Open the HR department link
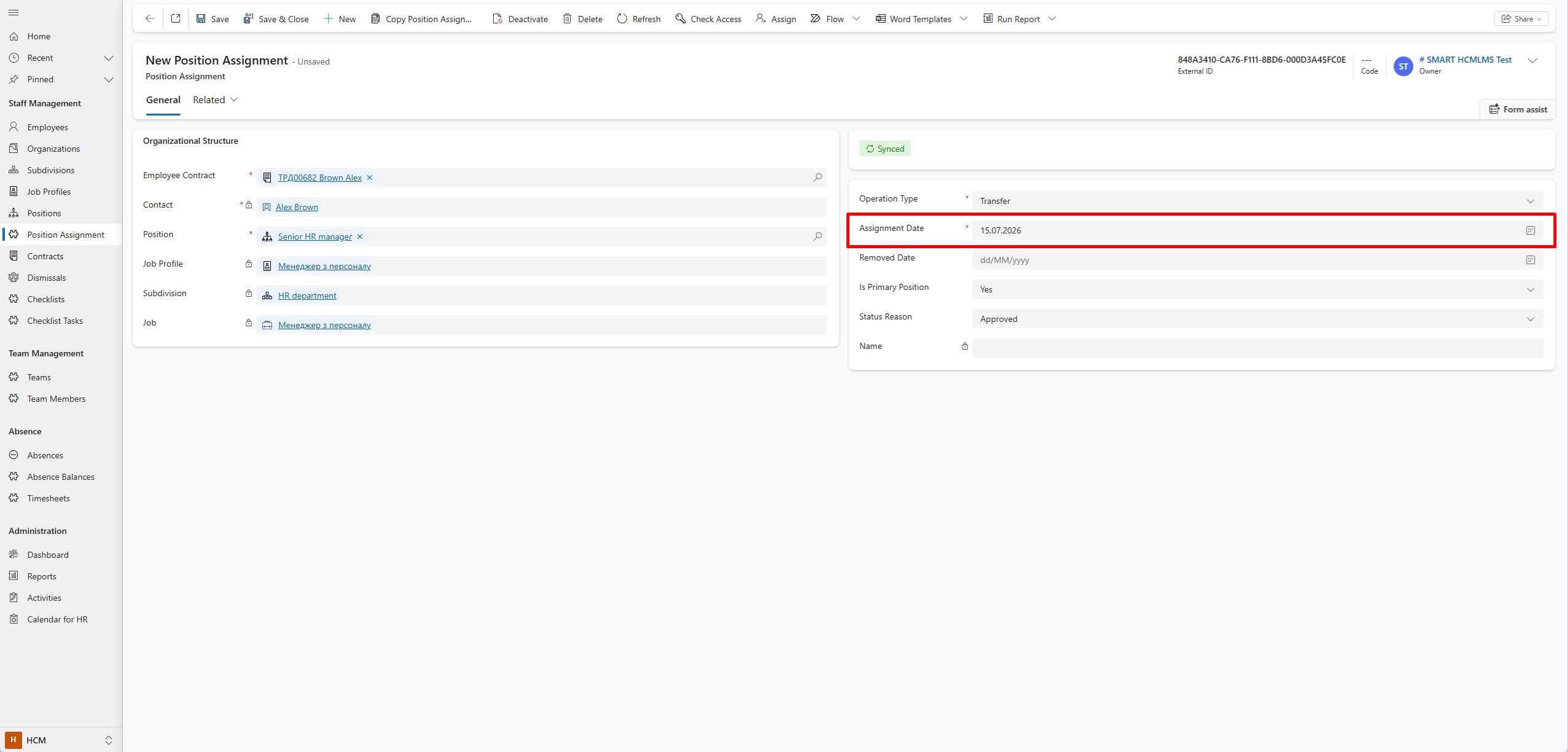Screen dimensions: 1568x752 (307, 296)
